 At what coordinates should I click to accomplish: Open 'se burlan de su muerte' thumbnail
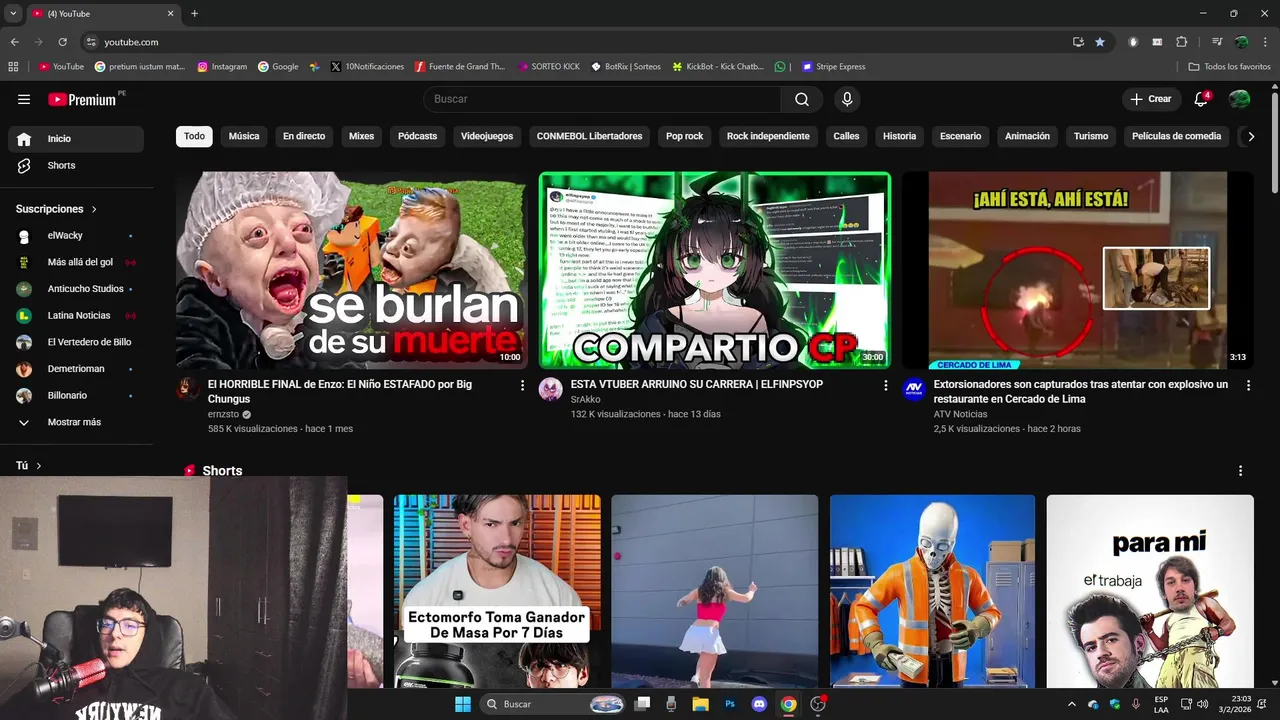[x=351, y=270]
